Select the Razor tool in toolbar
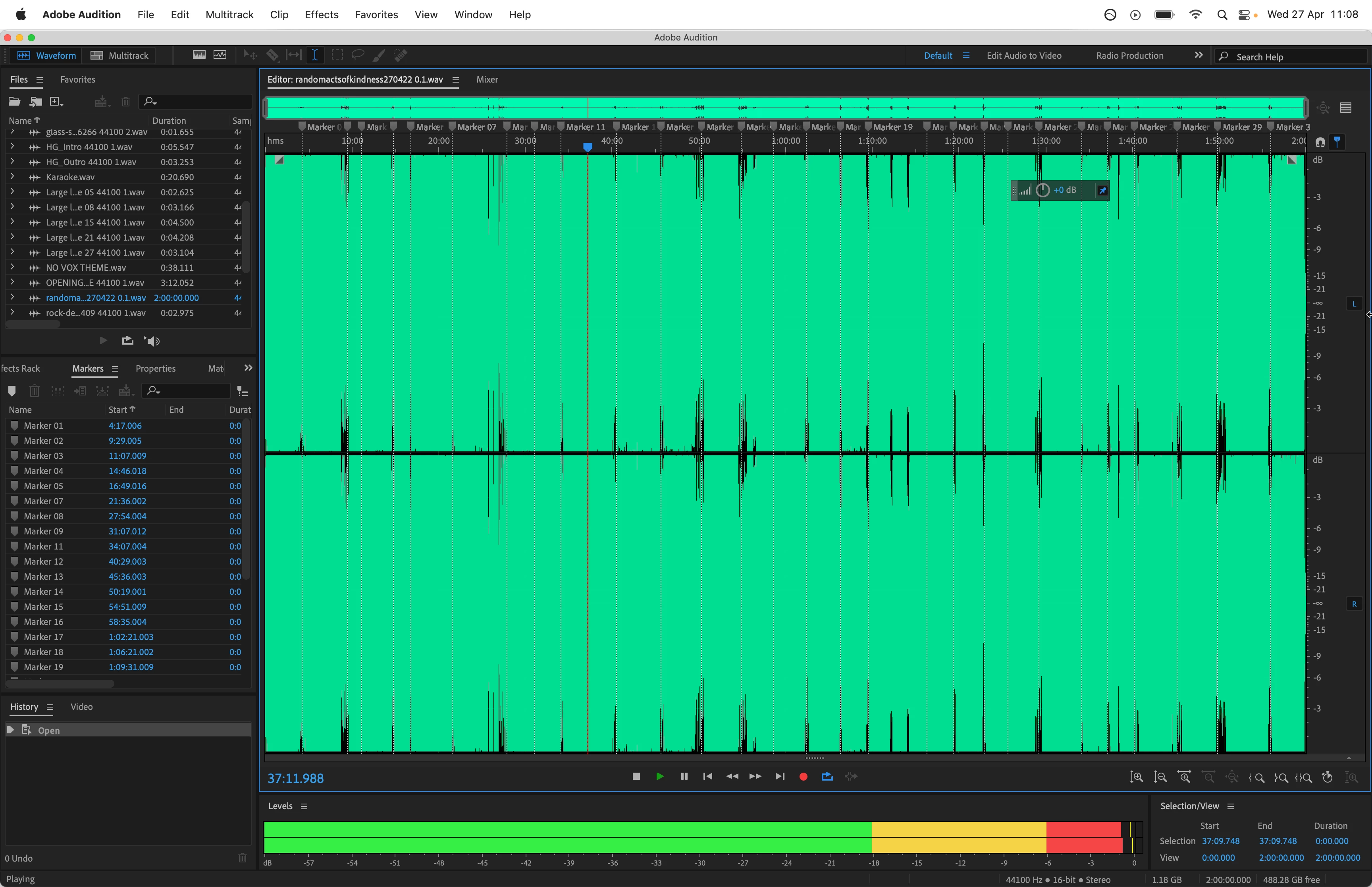Viewport: 1372px width, 887px height. [272, 55]
